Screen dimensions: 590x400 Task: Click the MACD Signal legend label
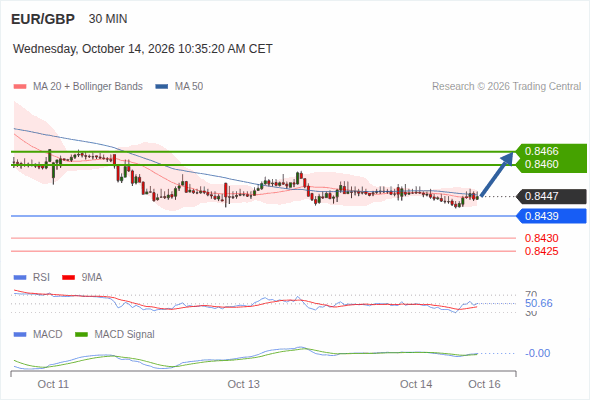point(125,335)
